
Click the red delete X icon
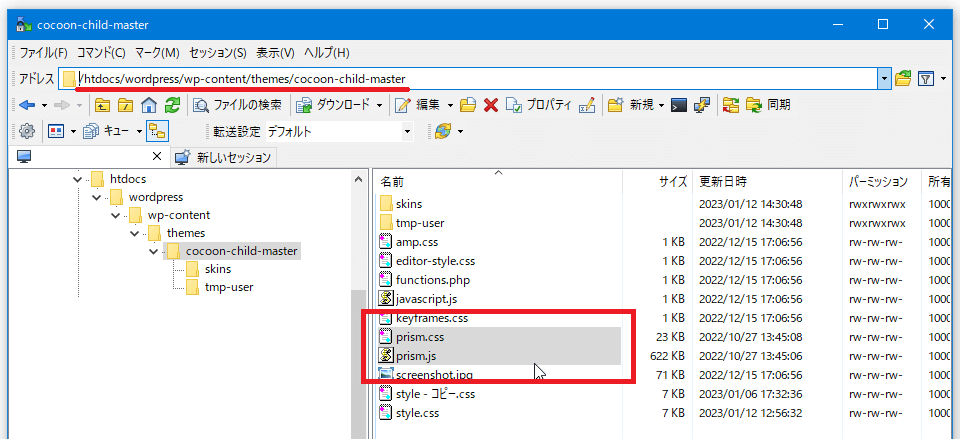491,105
